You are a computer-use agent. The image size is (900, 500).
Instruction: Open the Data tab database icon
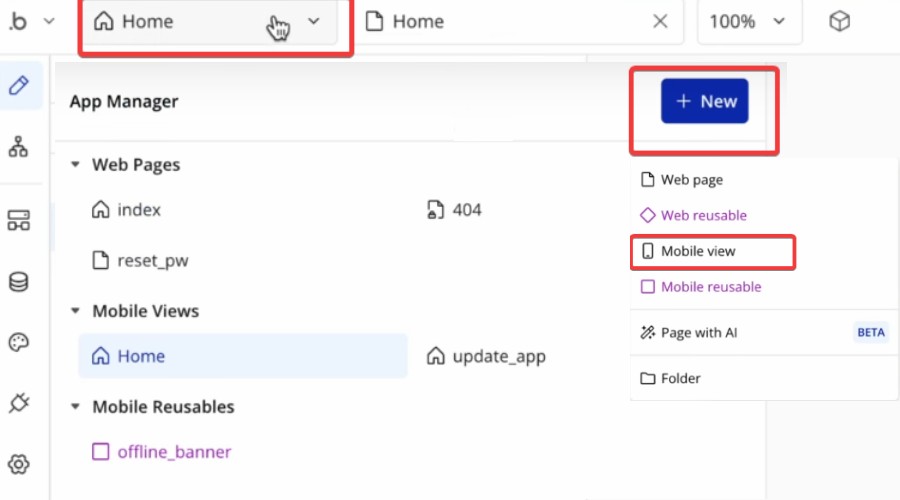[18, 282]
